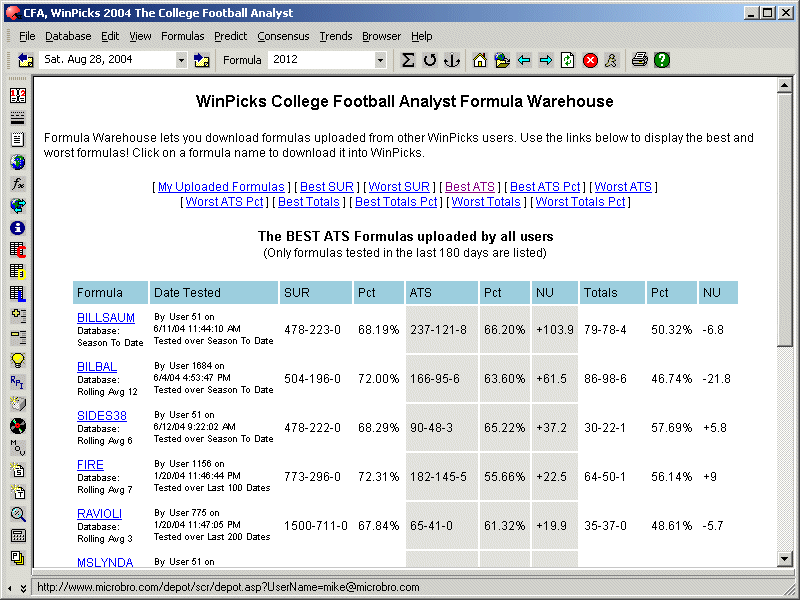Click the Date Tested column header
The width and height of the screenshot is (800, 600).
coord(214,293)
